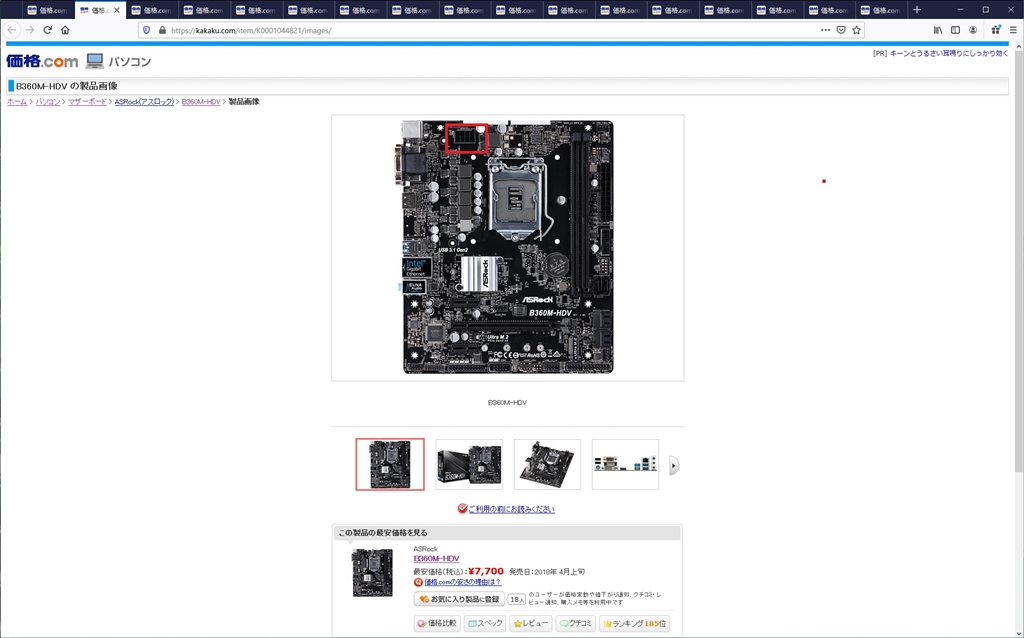This screenshot has width=1024, height=638.
Task: Show site security info via padlock icon
Action: (x=162, y=30)
